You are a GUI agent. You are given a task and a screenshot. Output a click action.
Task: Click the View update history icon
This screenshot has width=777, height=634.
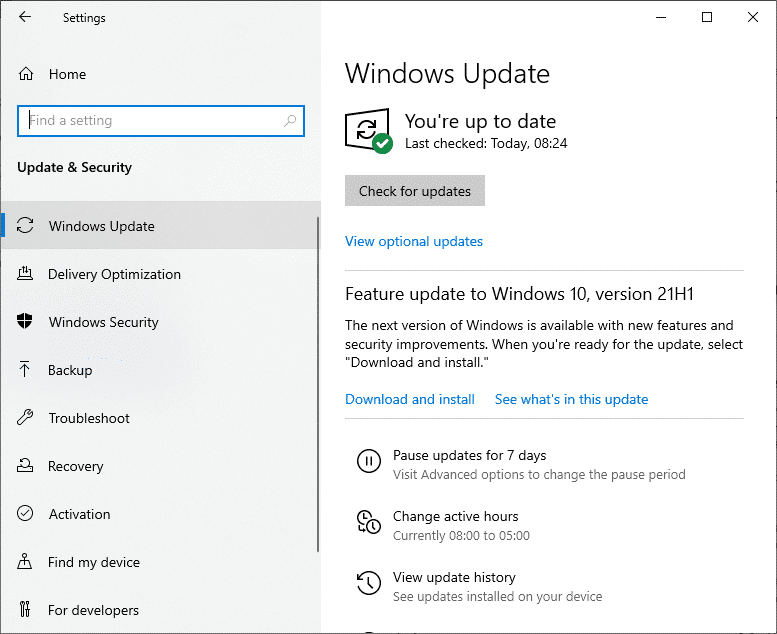coord(368,583)
